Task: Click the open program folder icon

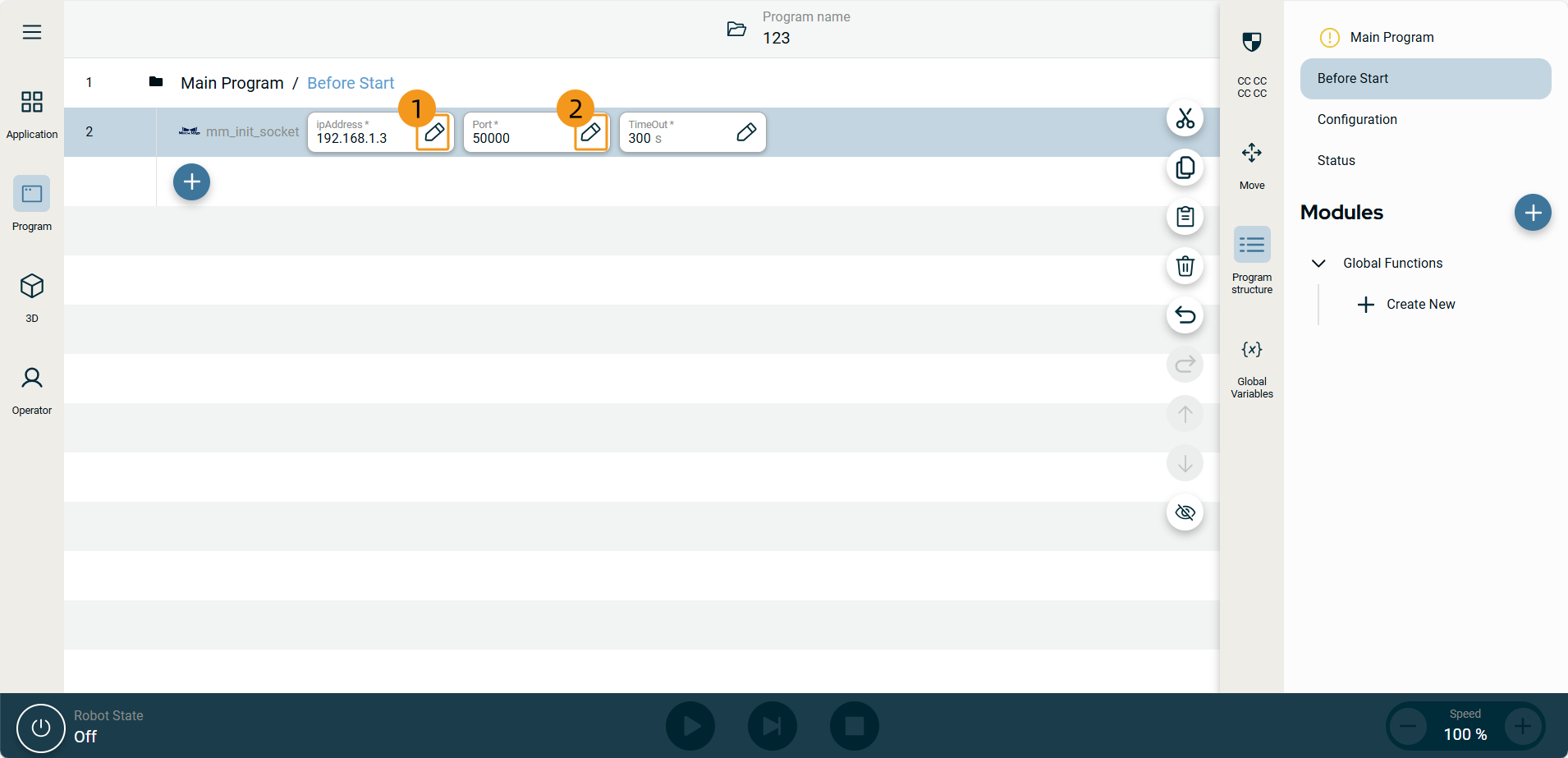Action: click(736, 30)
